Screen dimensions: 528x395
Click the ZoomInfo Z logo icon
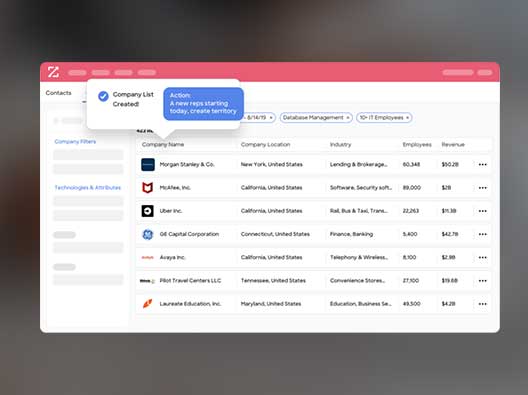(53, 72)
